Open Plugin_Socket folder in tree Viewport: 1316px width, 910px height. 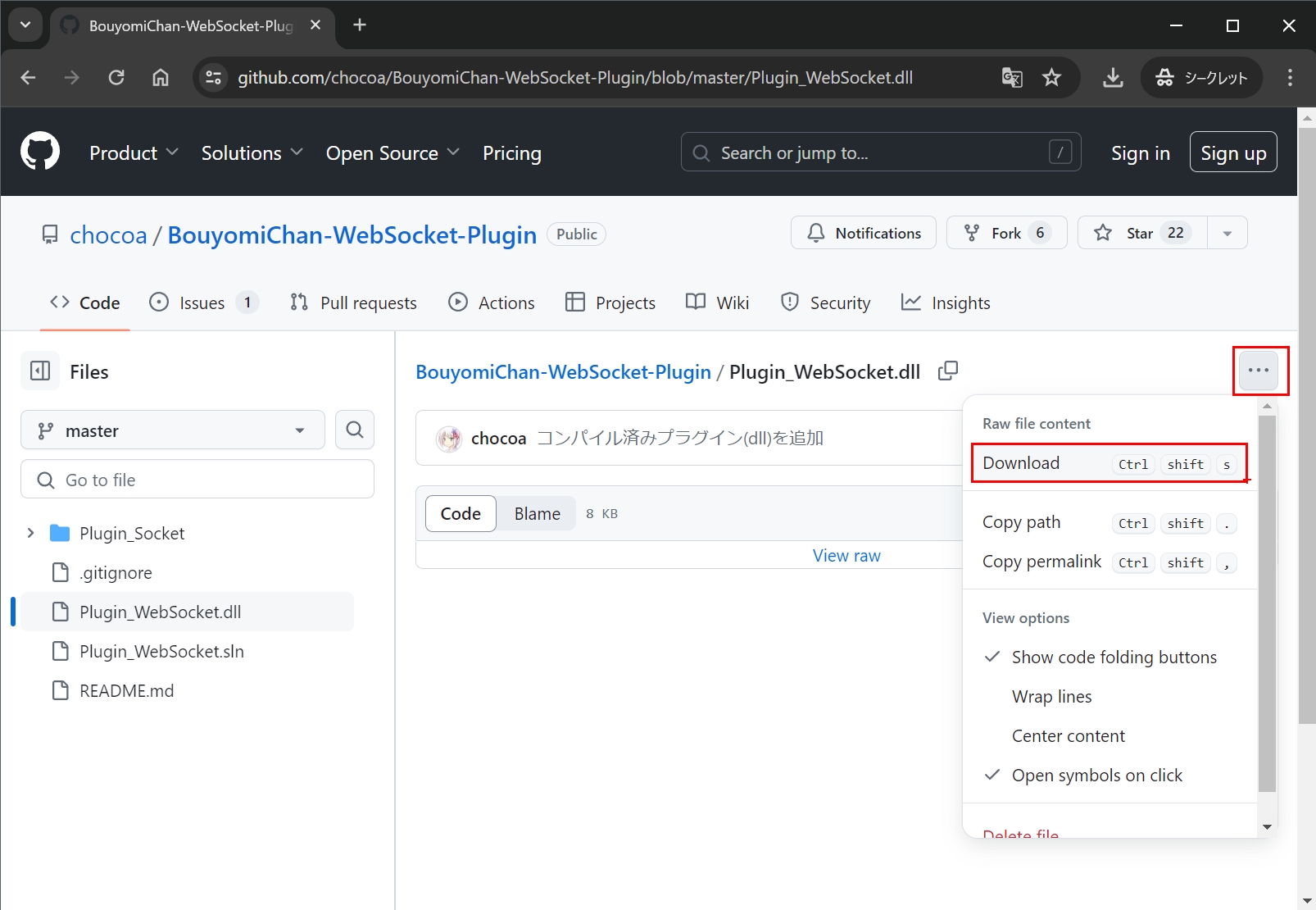click(132, 534)
